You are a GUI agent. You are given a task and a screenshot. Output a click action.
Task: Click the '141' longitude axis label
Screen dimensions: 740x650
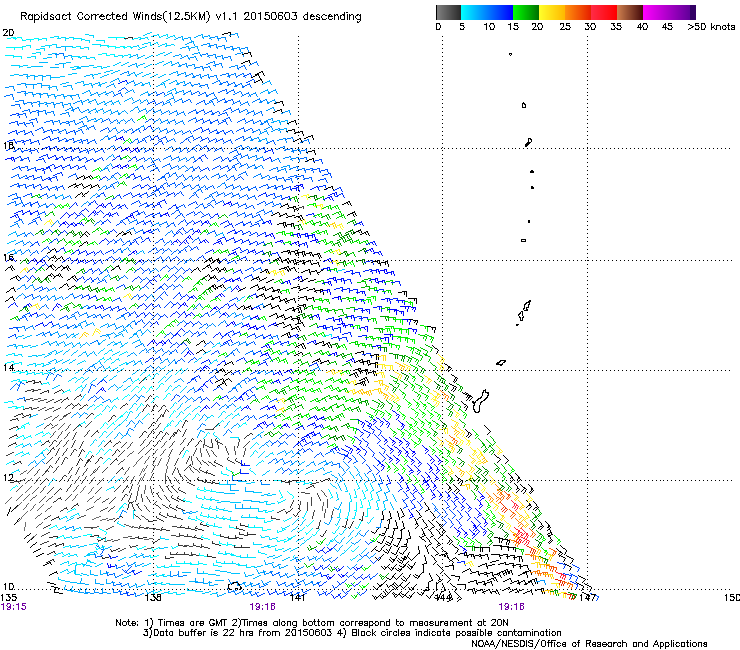297,598
